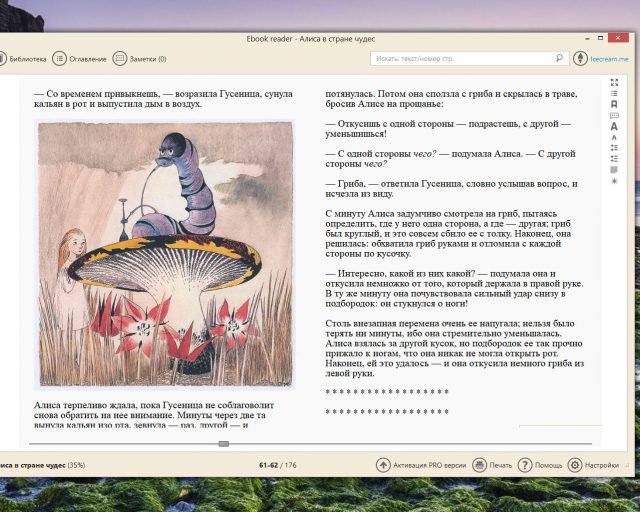Click paragraph starting 'Со временем привыкнешь'
Viewport: 640px width, 512px height.
tap(163, 99)
